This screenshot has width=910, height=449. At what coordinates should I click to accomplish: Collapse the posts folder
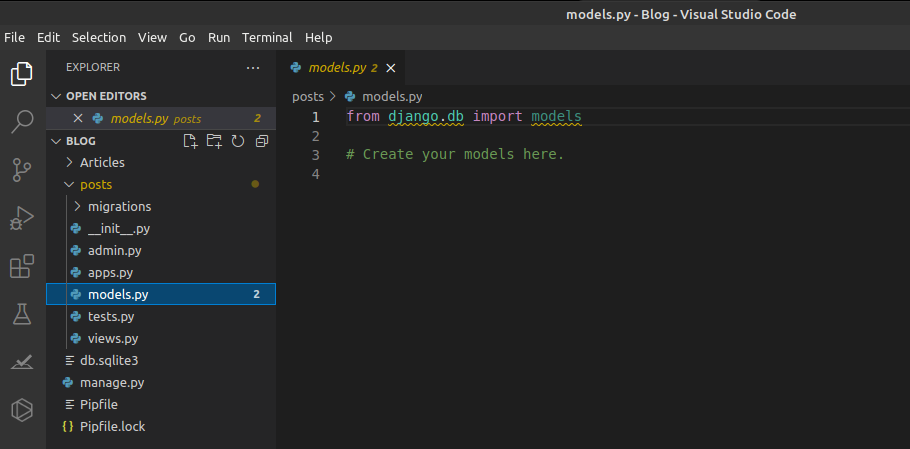pos(69,184)
